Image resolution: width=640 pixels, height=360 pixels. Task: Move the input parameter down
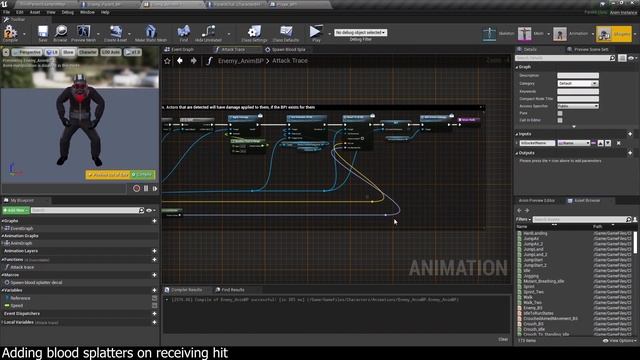point(608,143)
